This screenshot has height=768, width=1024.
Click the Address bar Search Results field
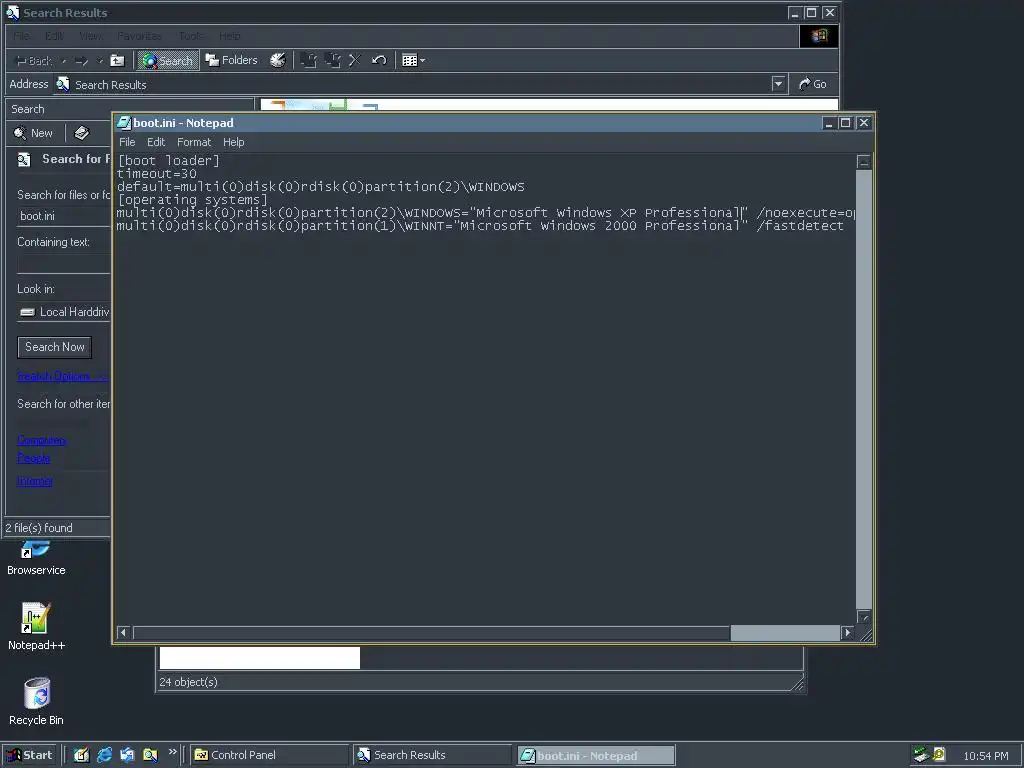pyautogui.click(x=413, y=84)
